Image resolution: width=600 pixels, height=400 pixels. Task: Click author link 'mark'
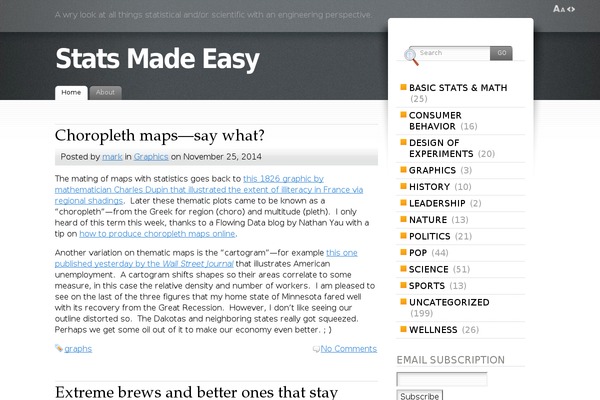click(112, 157)
